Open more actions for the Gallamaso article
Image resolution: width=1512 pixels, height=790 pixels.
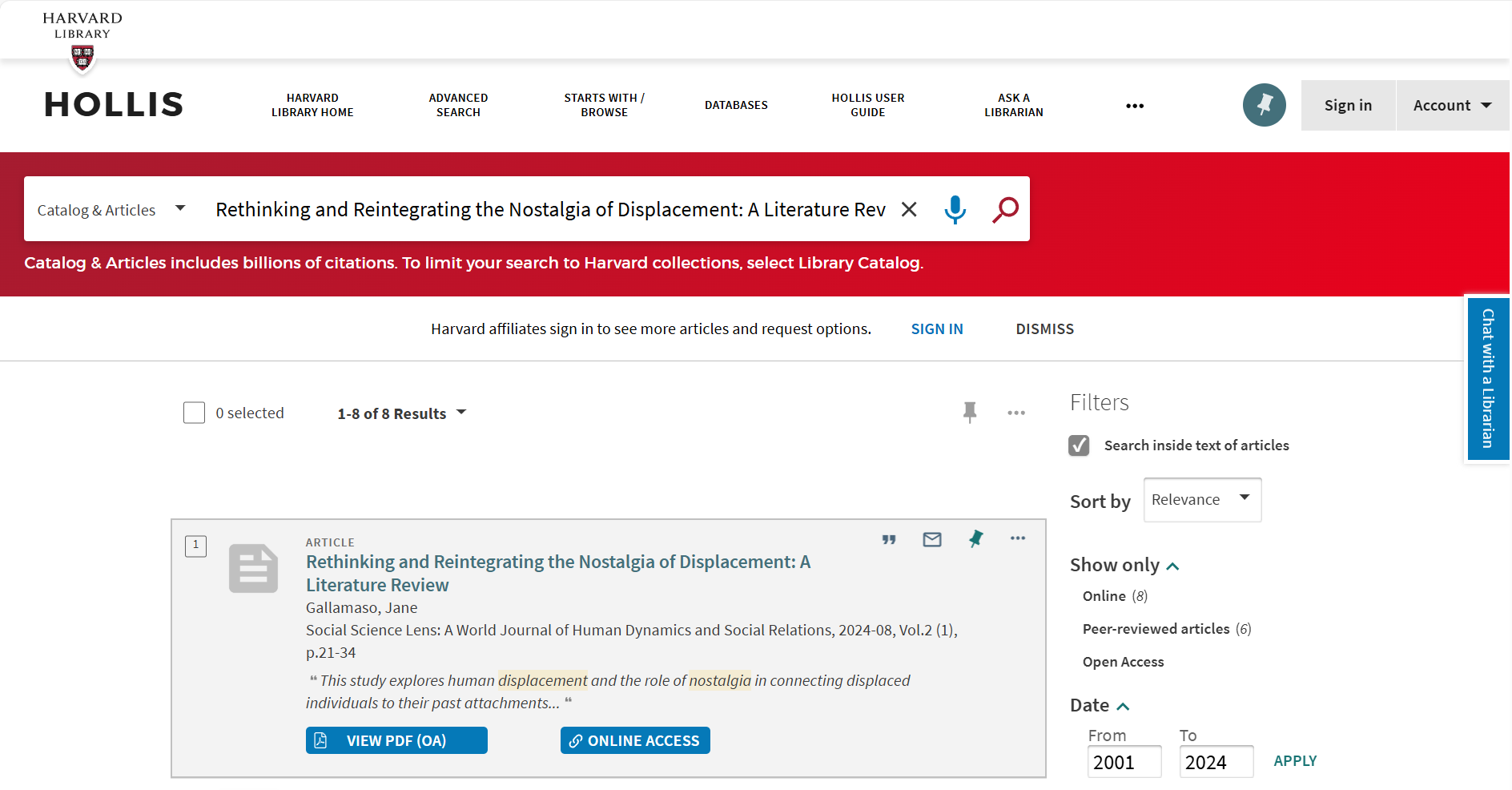[1018, 538]
